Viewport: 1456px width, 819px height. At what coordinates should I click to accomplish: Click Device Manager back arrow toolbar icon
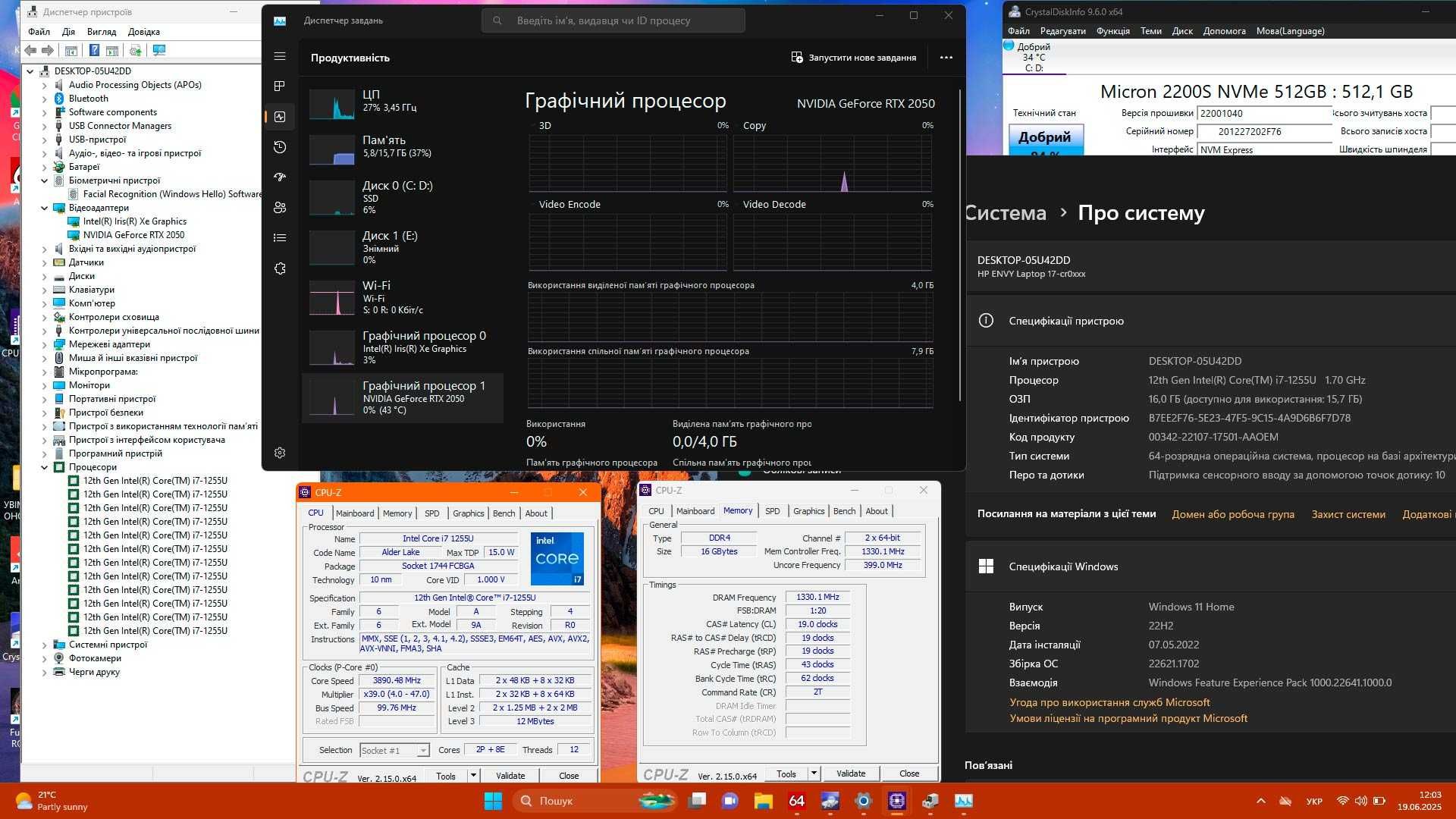pos(30,50)
